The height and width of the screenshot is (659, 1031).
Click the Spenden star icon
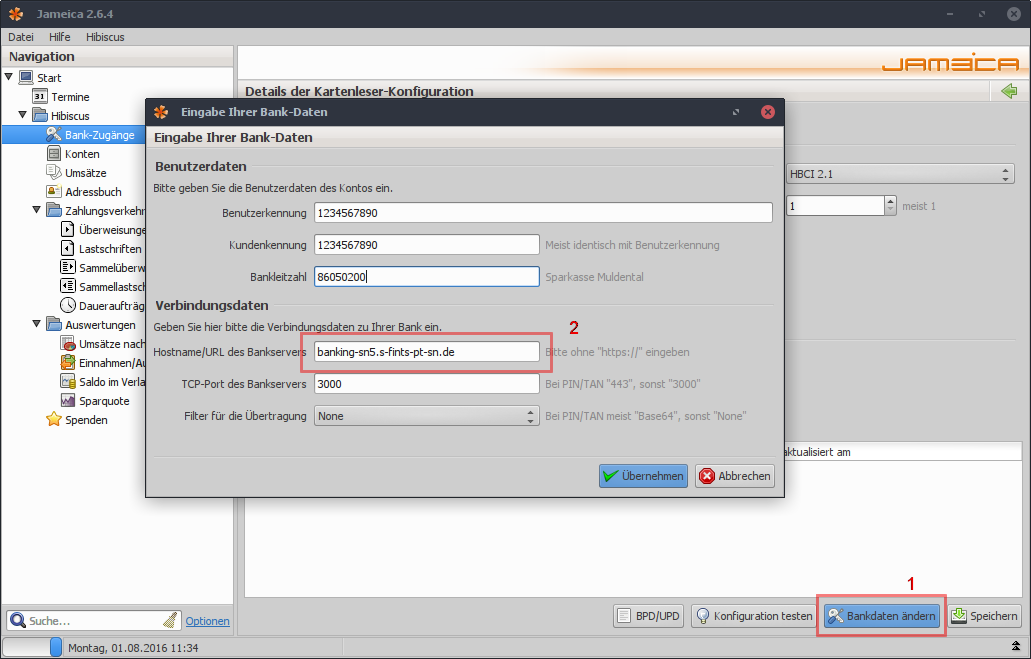tap(54, 420)
